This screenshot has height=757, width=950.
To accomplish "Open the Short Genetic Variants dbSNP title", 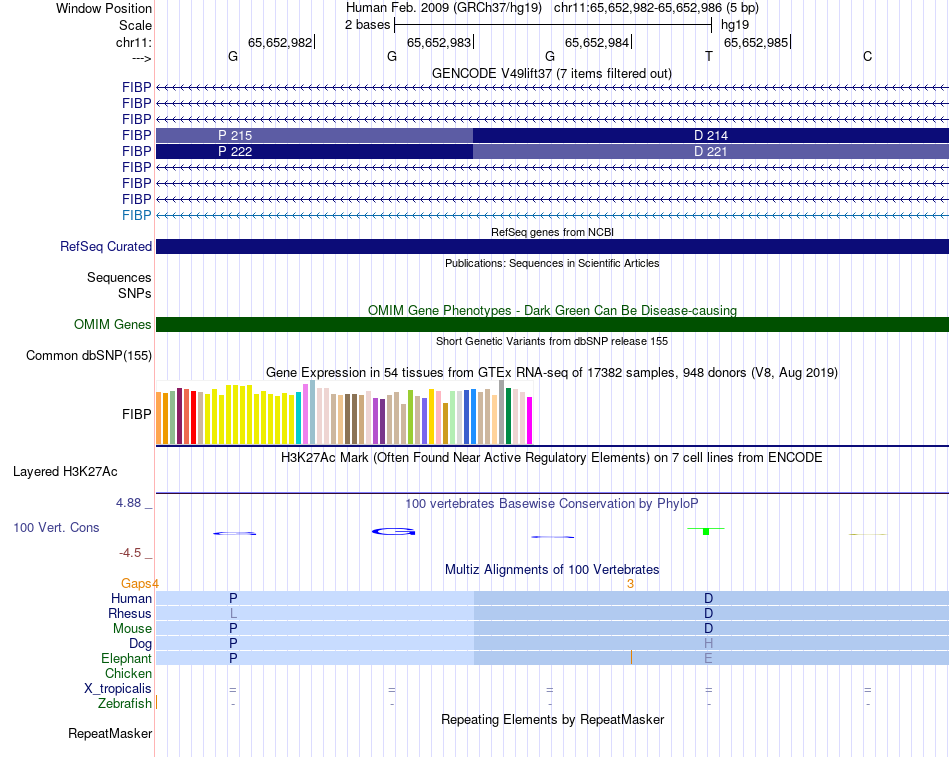I will click(x=552, y=341).
